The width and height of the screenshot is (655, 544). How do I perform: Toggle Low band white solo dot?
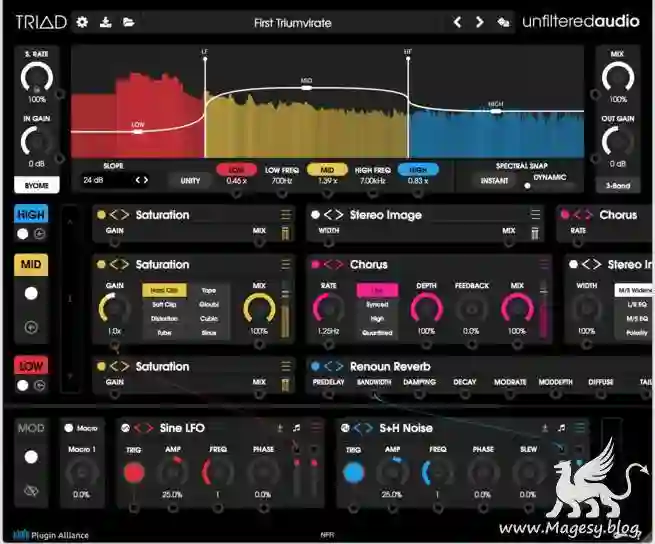23,386
